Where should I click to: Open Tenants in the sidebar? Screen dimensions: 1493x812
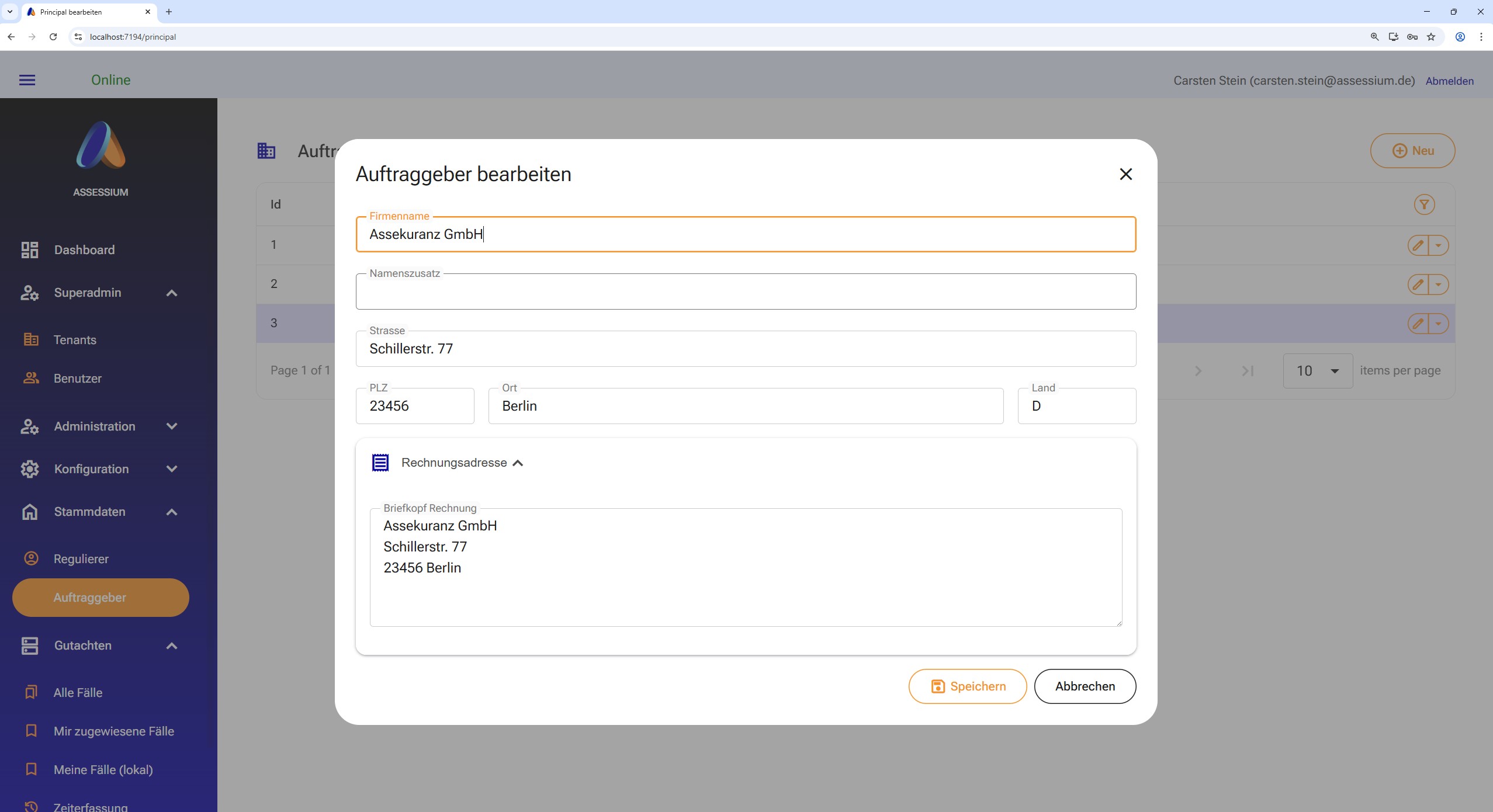tap(75, 340)
